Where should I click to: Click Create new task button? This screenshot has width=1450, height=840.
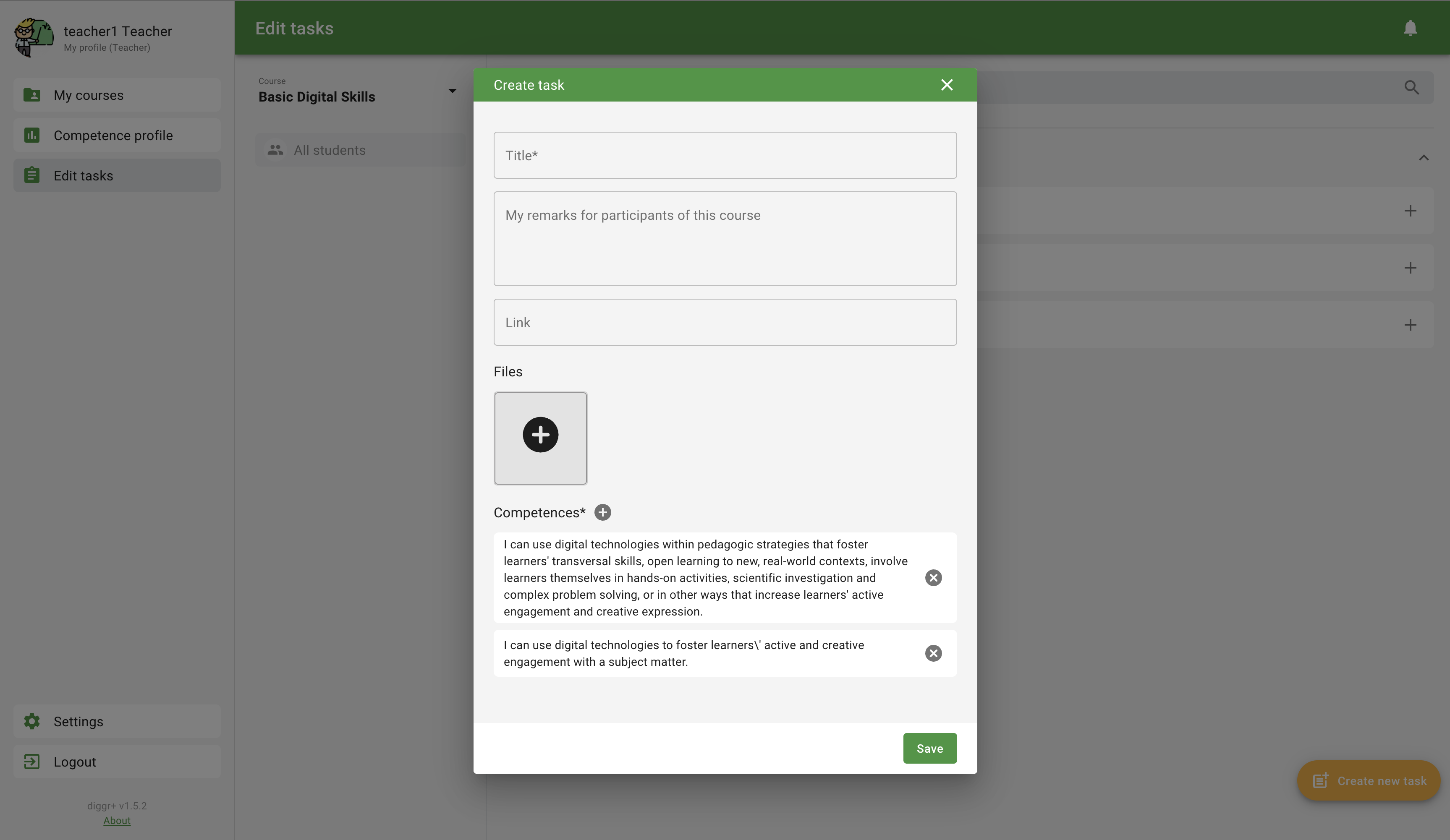[x=1368, y=781]
